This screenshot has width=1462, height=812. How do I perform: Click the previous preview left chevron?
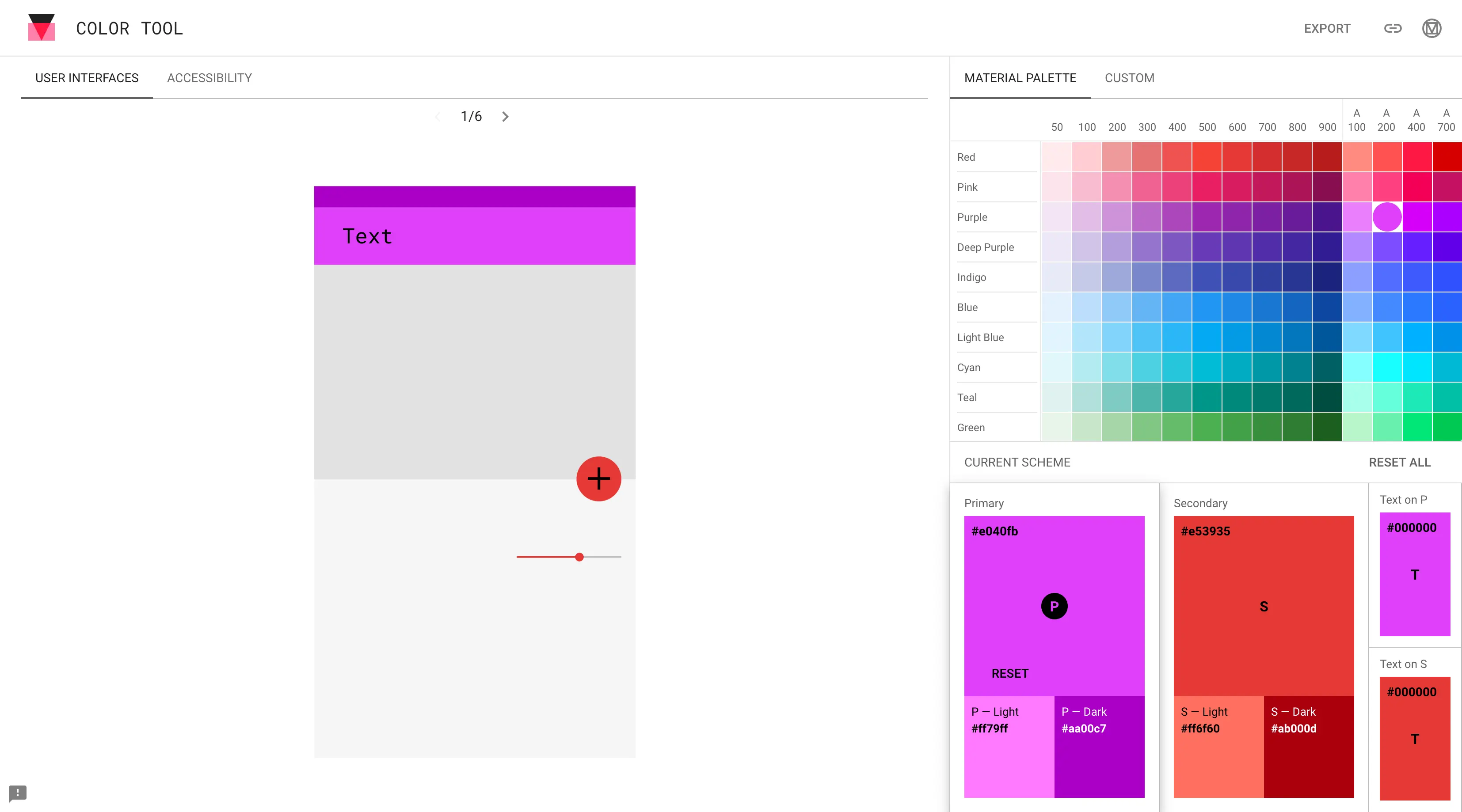pyautogui.click(x=437, y=117)
